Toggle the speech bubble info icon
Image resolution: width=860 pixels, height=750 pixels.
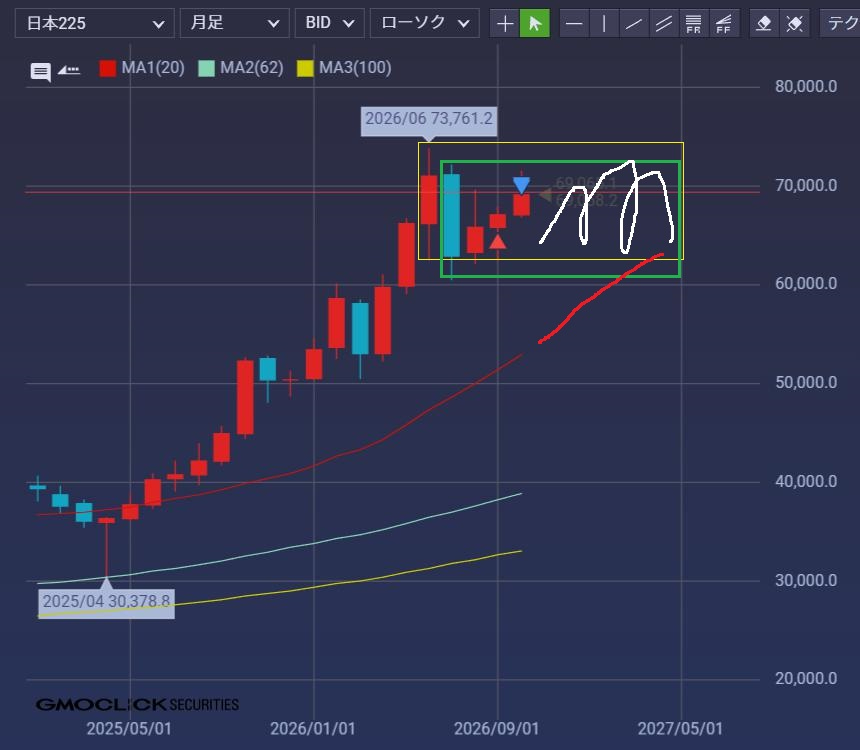point(41,71)
